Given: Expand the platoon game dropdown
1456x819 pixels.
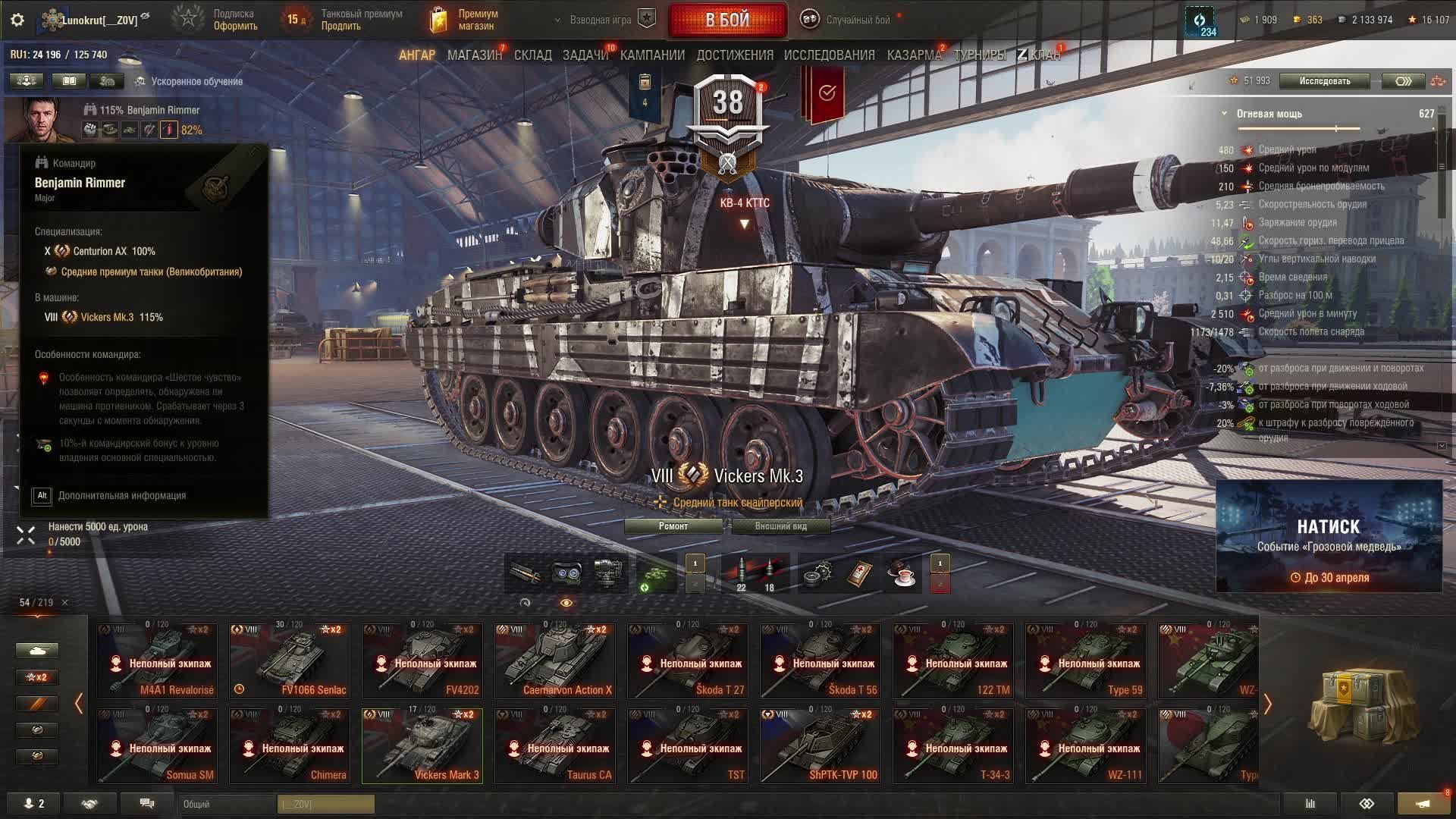Looking at the screenshot, I should coord(558,20).
